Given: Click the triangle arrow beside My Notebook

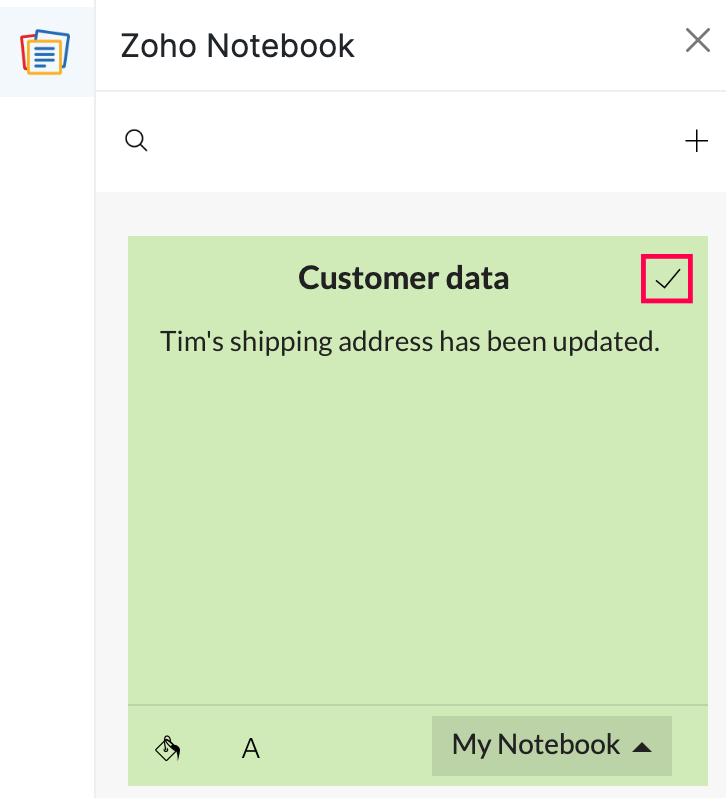Looking at the screenshot, I should (x=643, y=747).
